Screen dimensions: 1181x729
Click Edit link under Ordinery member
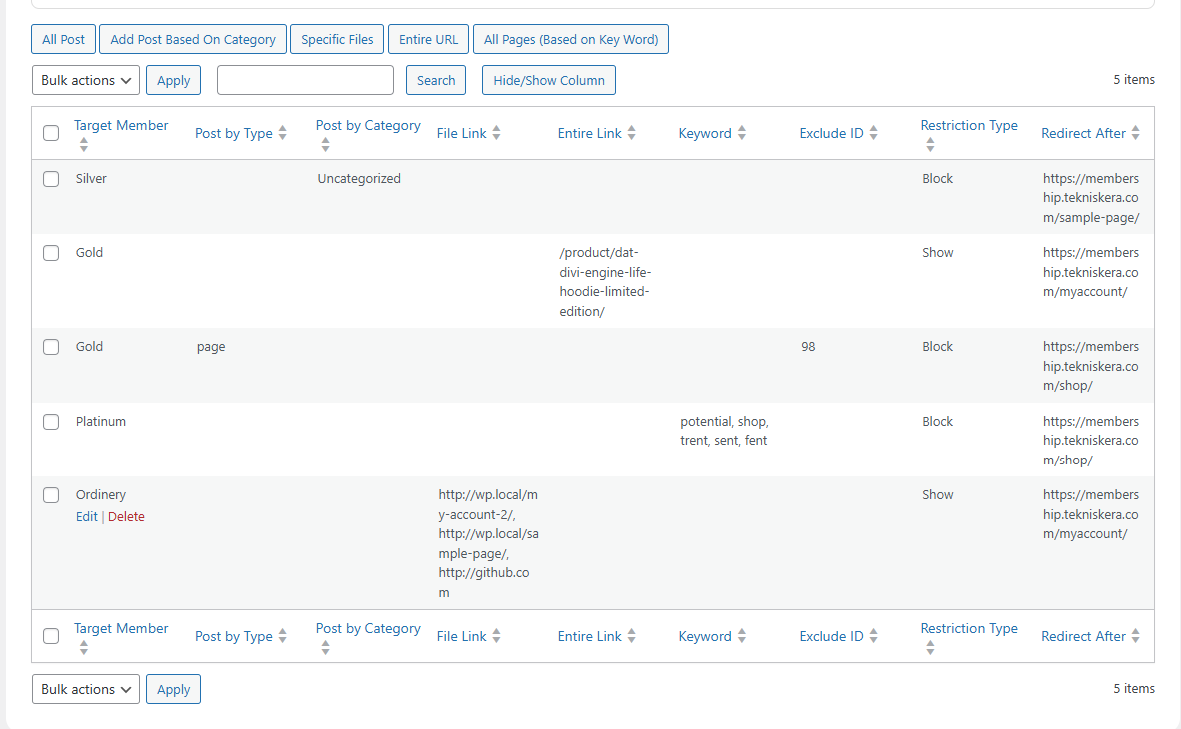pyautogui.click(x=87, y=517)
